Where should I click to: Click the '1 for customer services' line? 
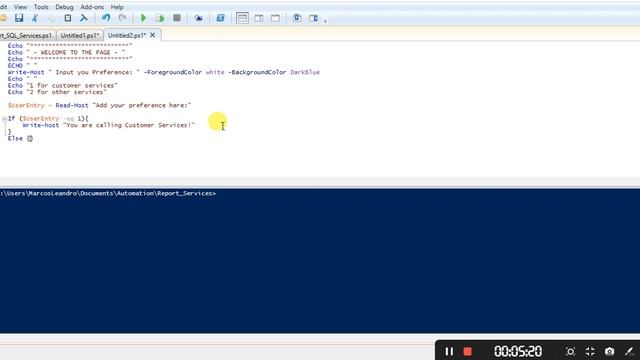coord(62,85)
